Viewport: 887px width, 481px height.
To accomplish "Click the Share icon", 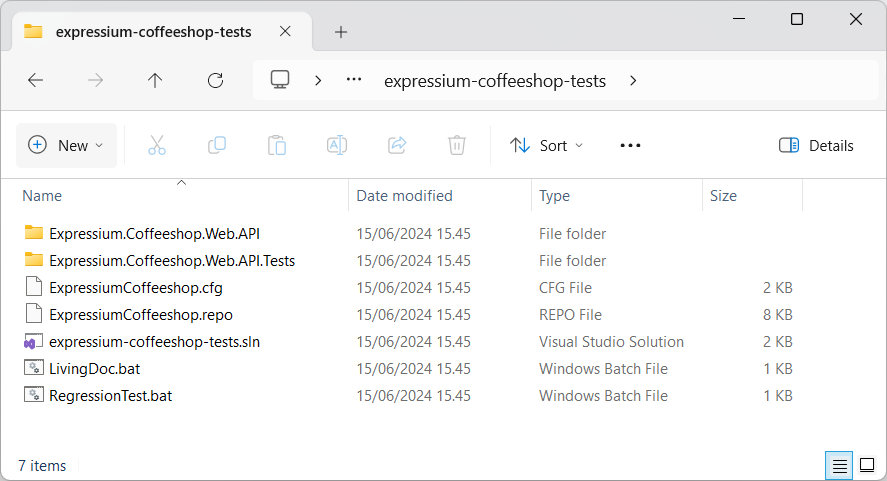I will pyautogui.click(x=397, y=145).
